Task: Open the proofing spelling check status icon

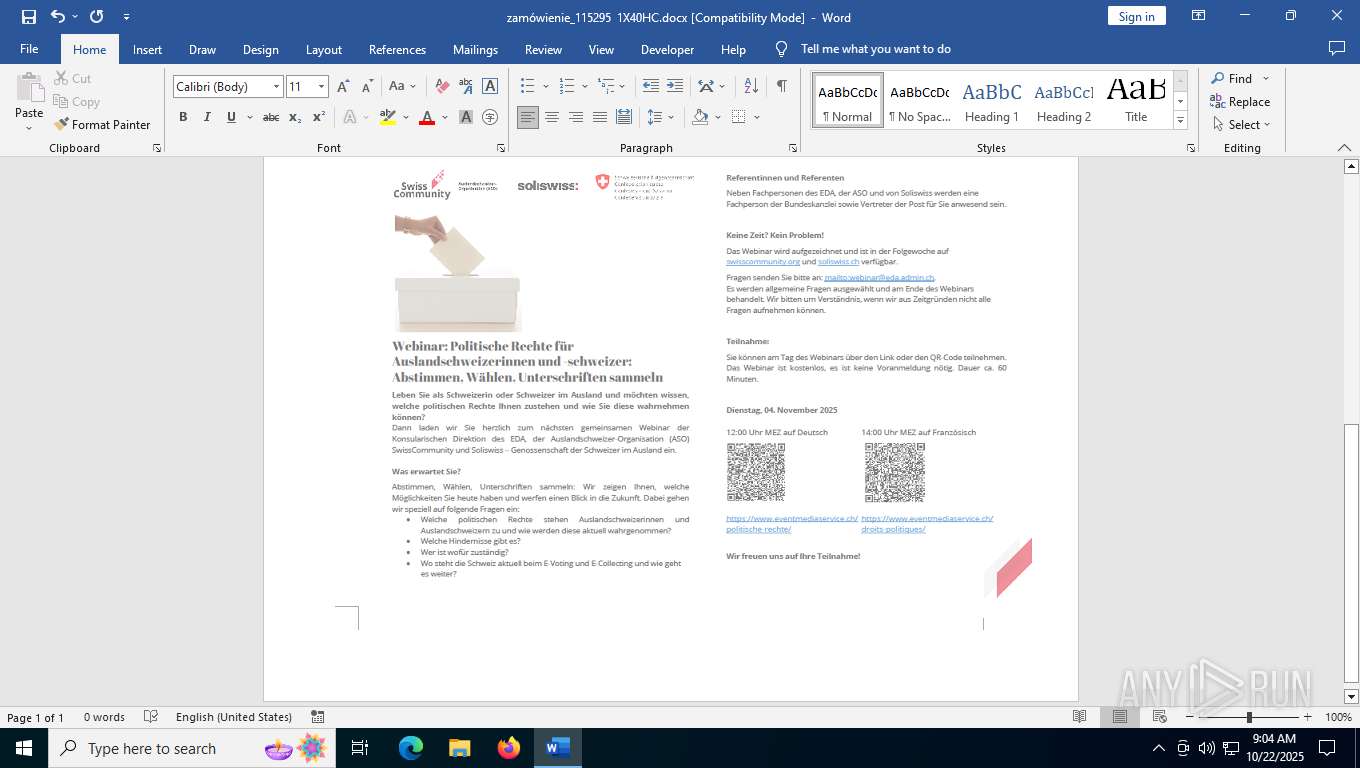Action: (151, 717)
